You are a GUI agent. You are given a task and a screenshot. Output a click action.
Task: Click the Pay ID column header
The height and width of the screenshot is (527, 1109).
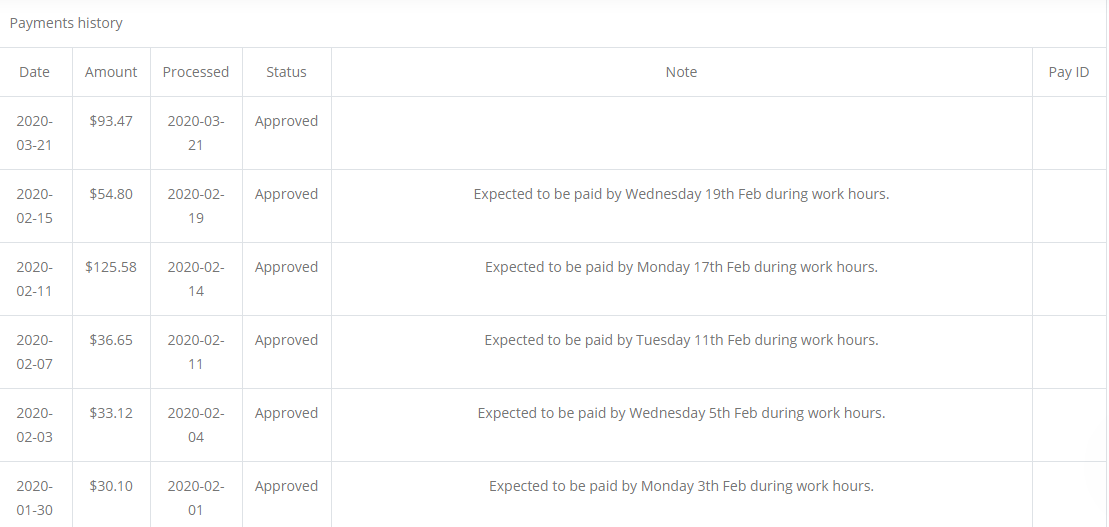(1068, 72)
